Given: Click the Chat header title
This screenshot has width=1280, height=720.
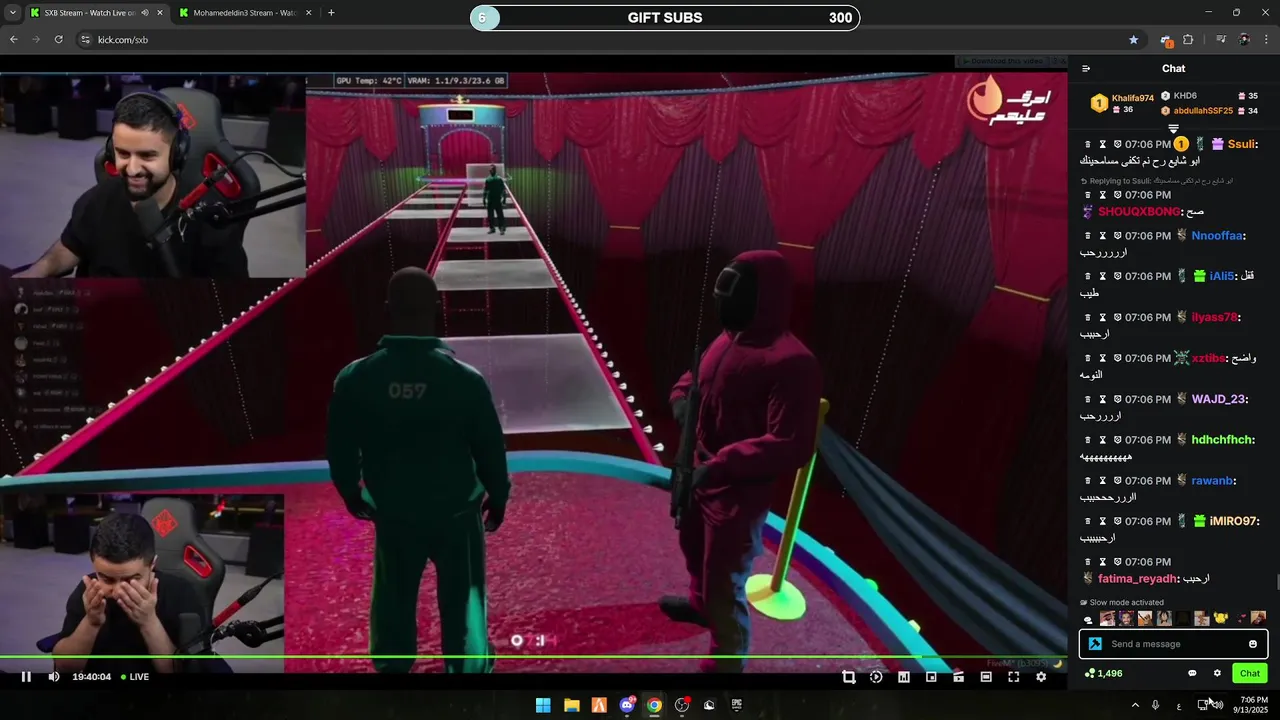Looking at the screenshot, I should (1174, 69).
